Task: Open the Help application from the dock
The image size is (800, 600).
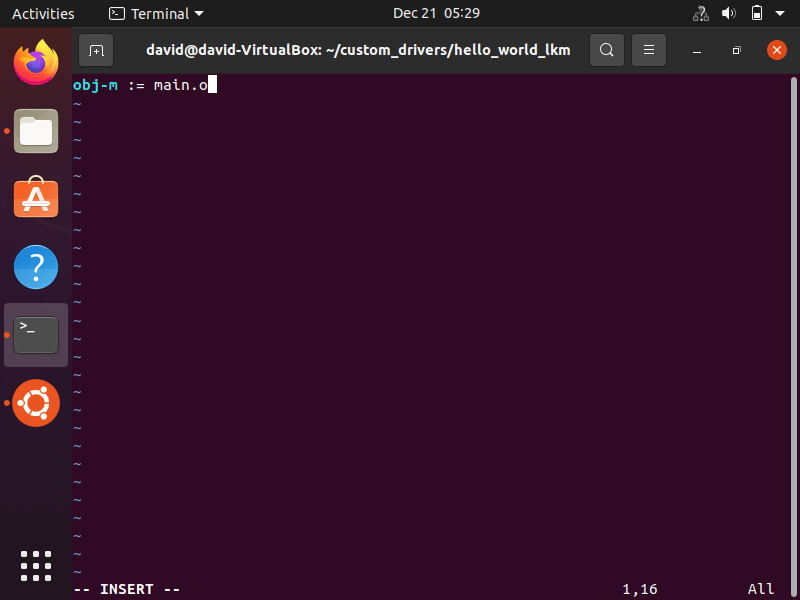Action: click(36, 267)
